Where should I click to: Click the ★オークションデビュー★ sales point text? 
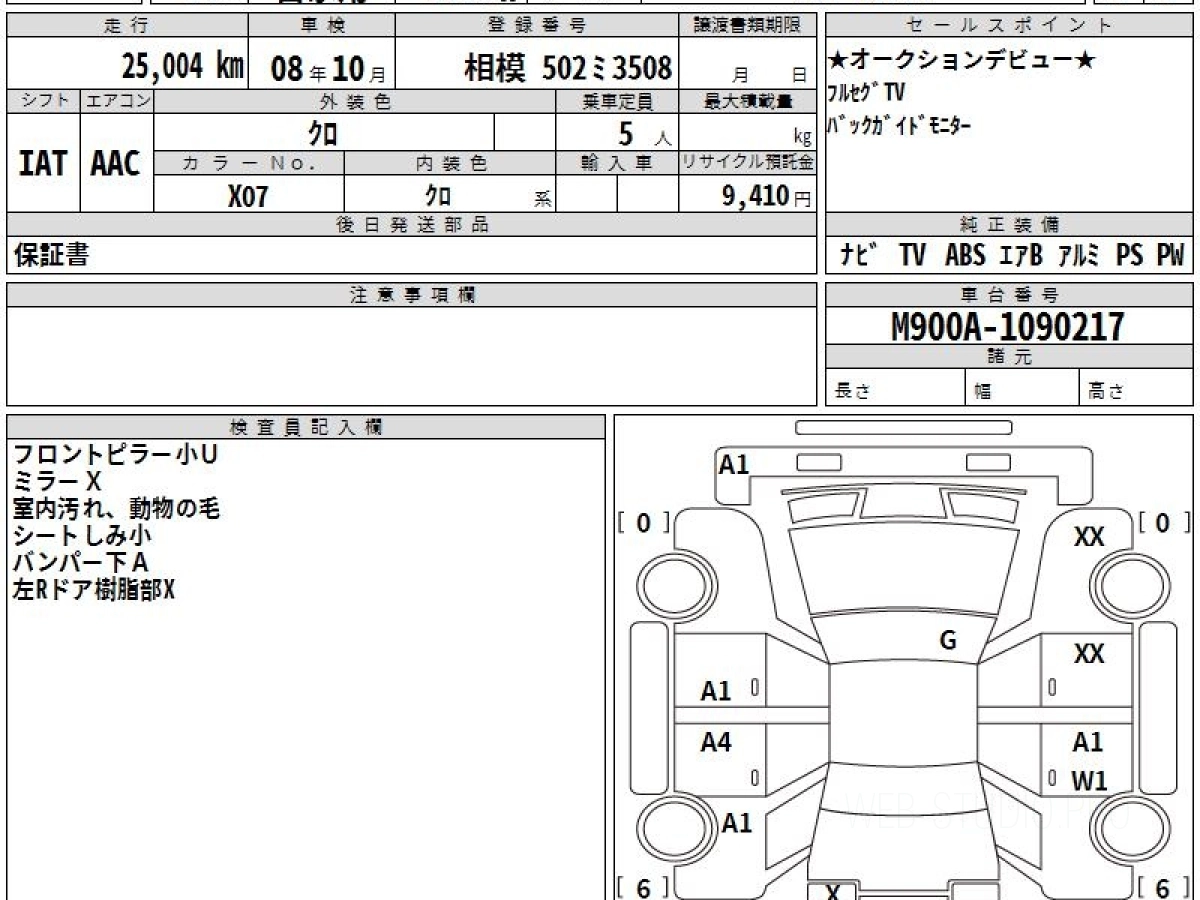[962, 62]
